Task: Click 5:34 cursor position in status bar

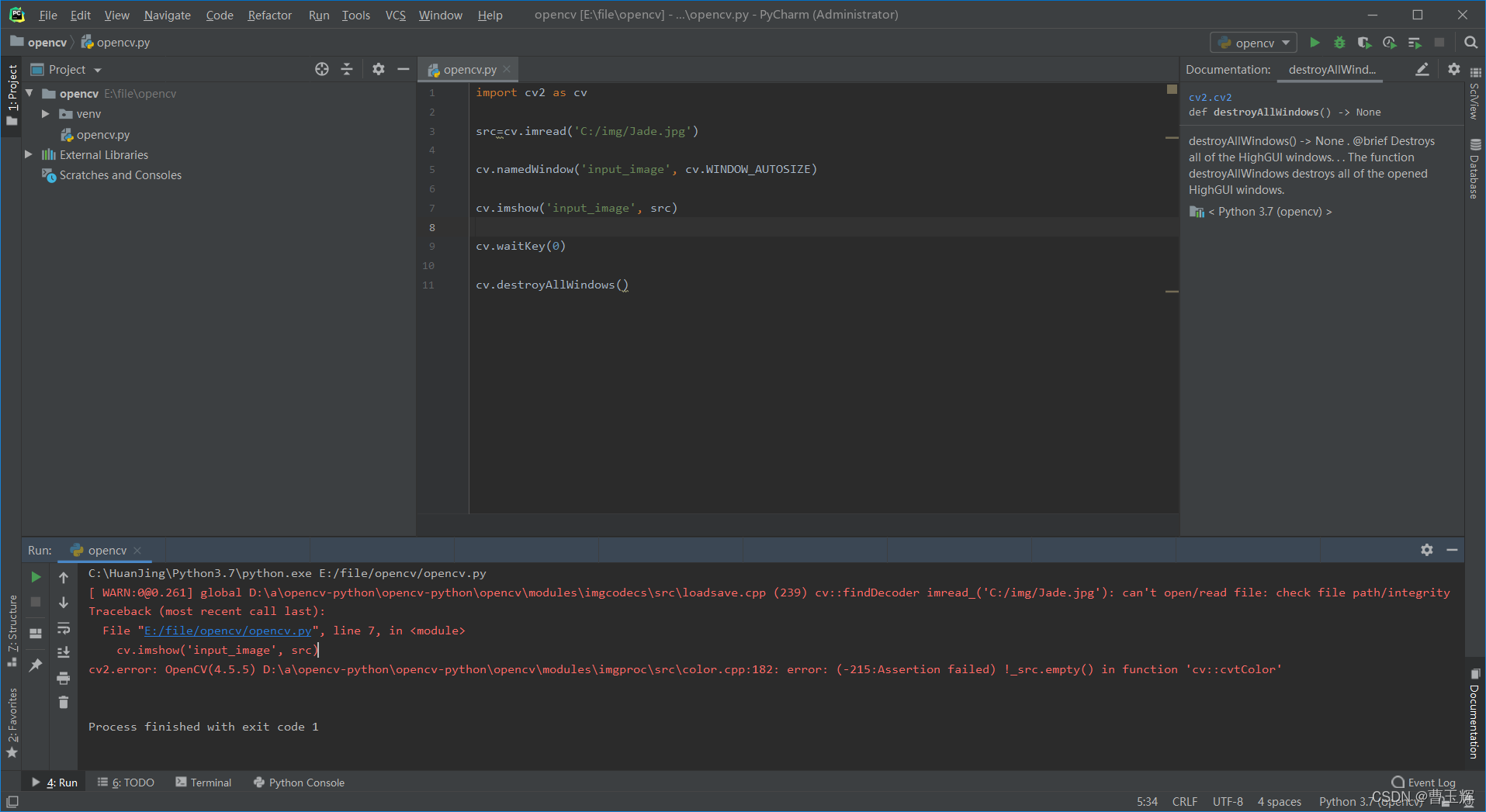Action: pyautogui.click(x=1147, y=802)
